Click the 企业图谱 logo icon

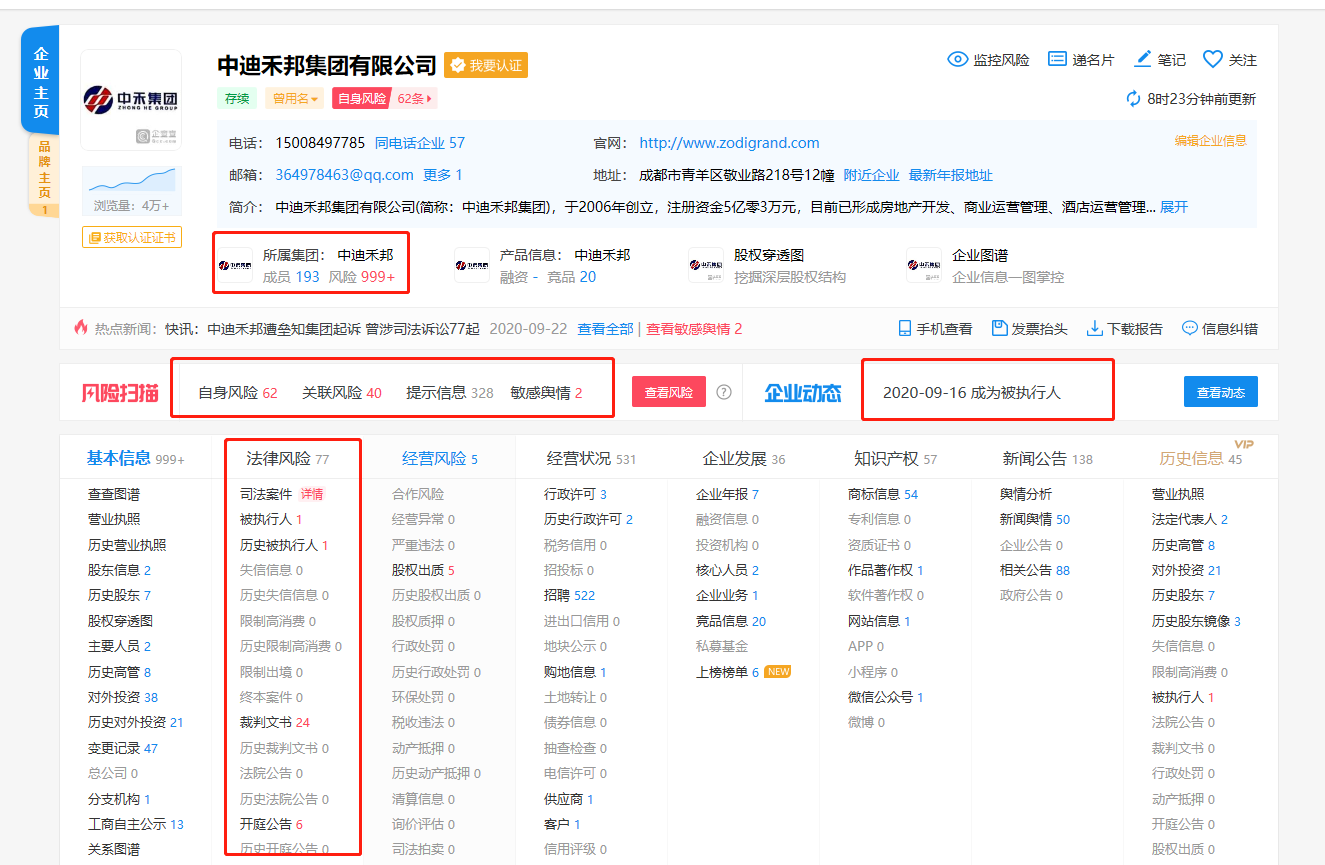(924, 265)
